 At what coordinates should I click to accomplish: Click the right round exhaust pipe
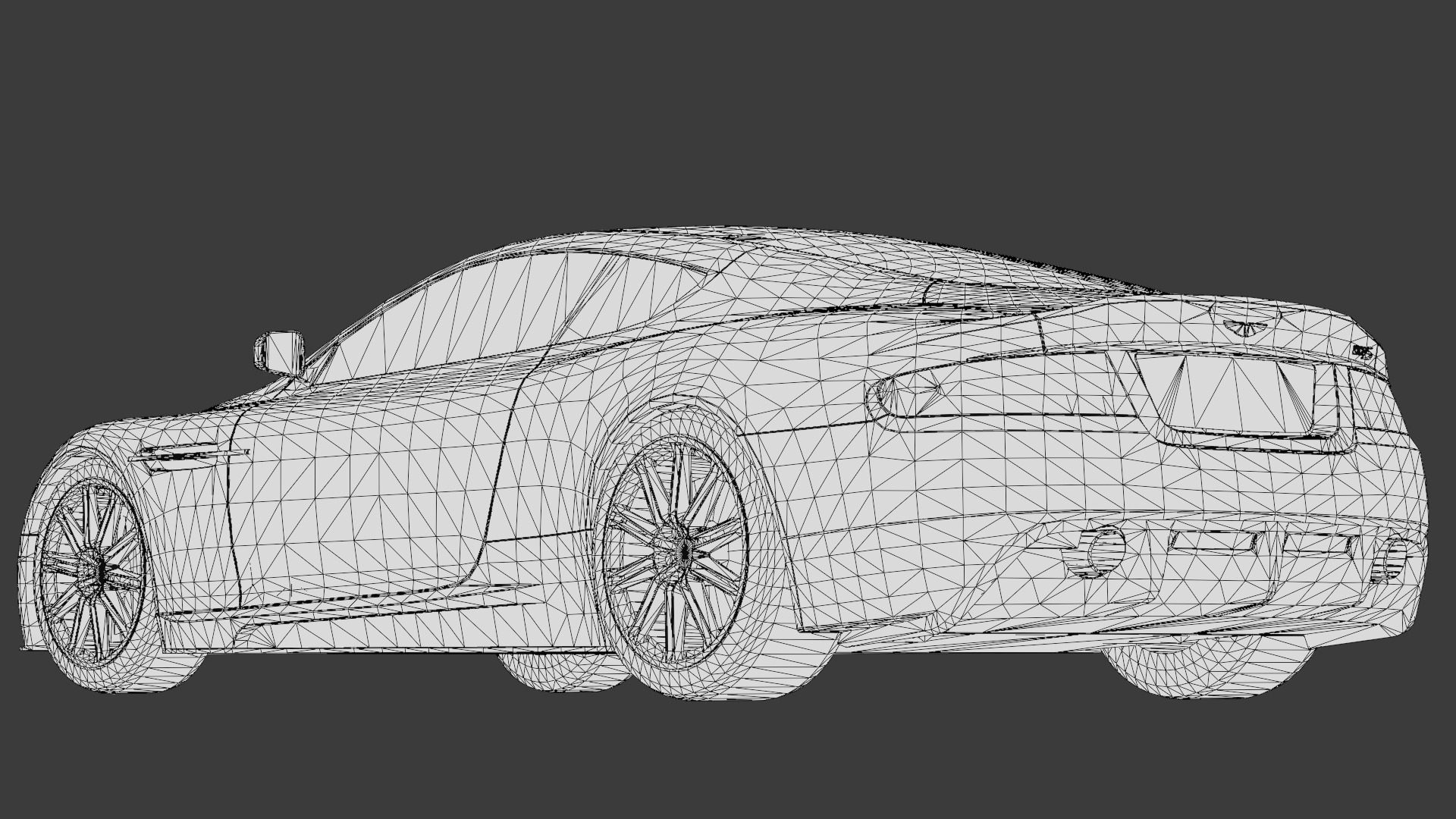point(1389,559)
